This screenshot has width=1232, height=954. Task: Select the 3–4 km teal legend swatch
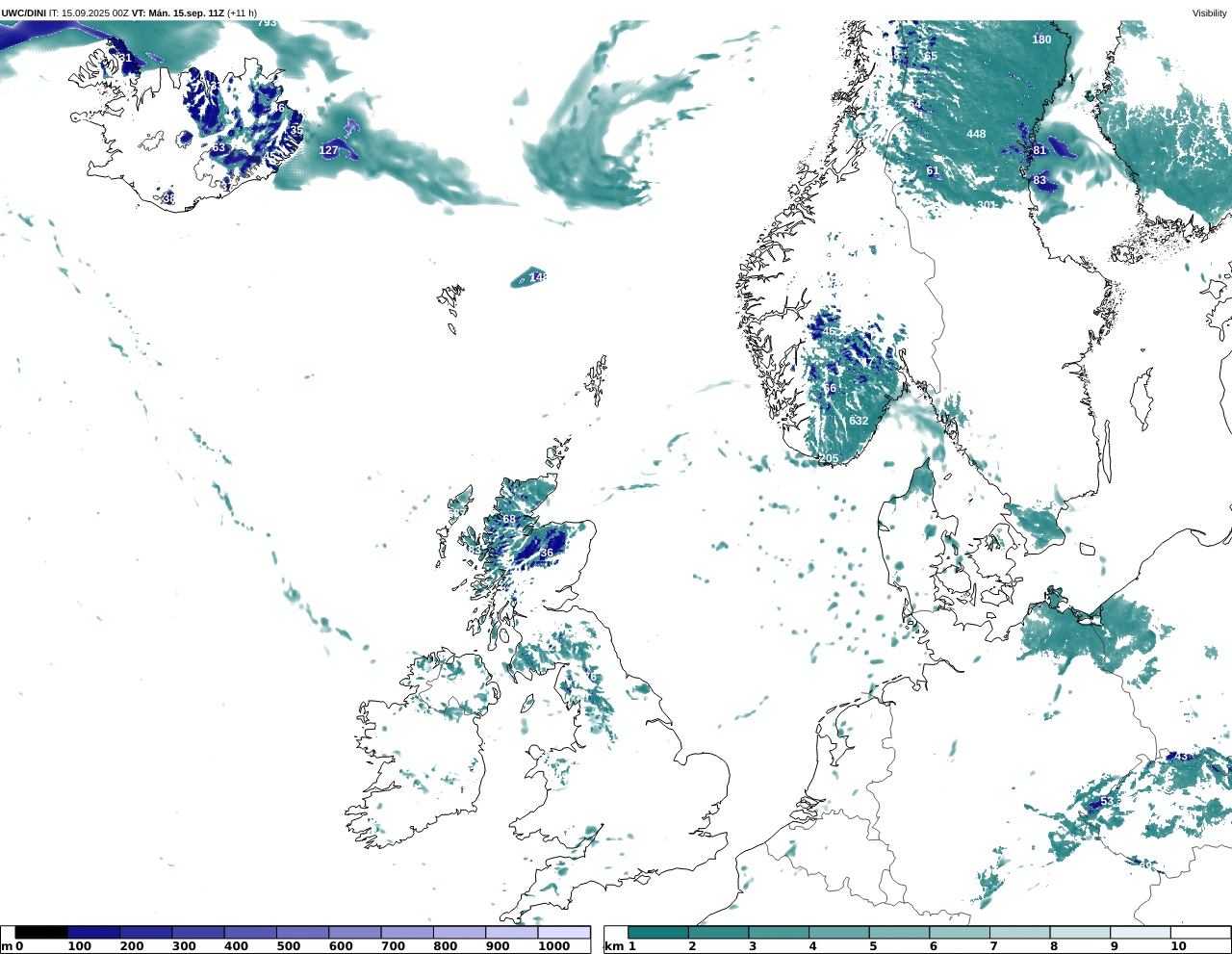coord(779,932)
